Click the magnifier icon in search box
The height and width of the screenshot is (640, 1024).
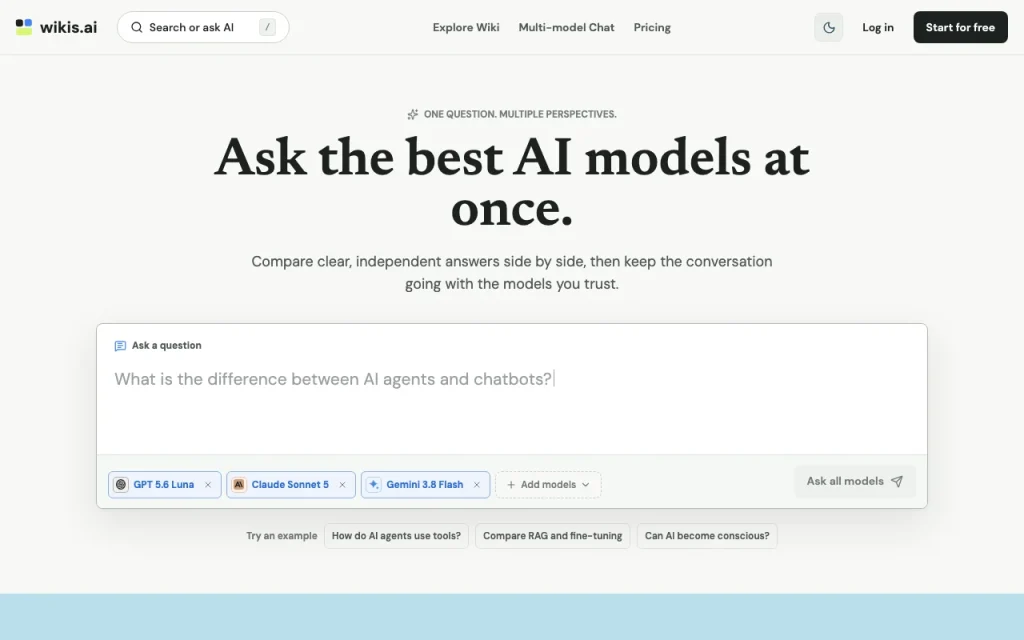pos(136,27)
